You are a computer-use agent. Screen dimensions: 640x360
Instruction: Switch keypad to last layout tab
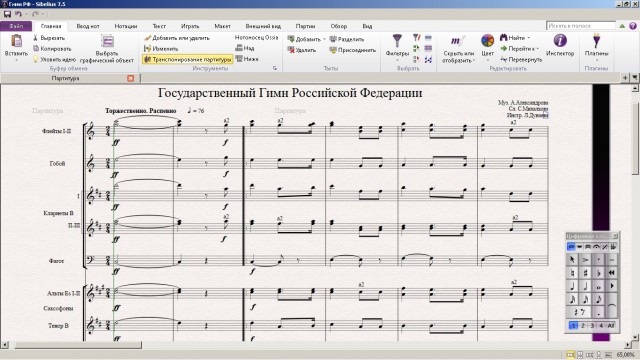(613, 247)
